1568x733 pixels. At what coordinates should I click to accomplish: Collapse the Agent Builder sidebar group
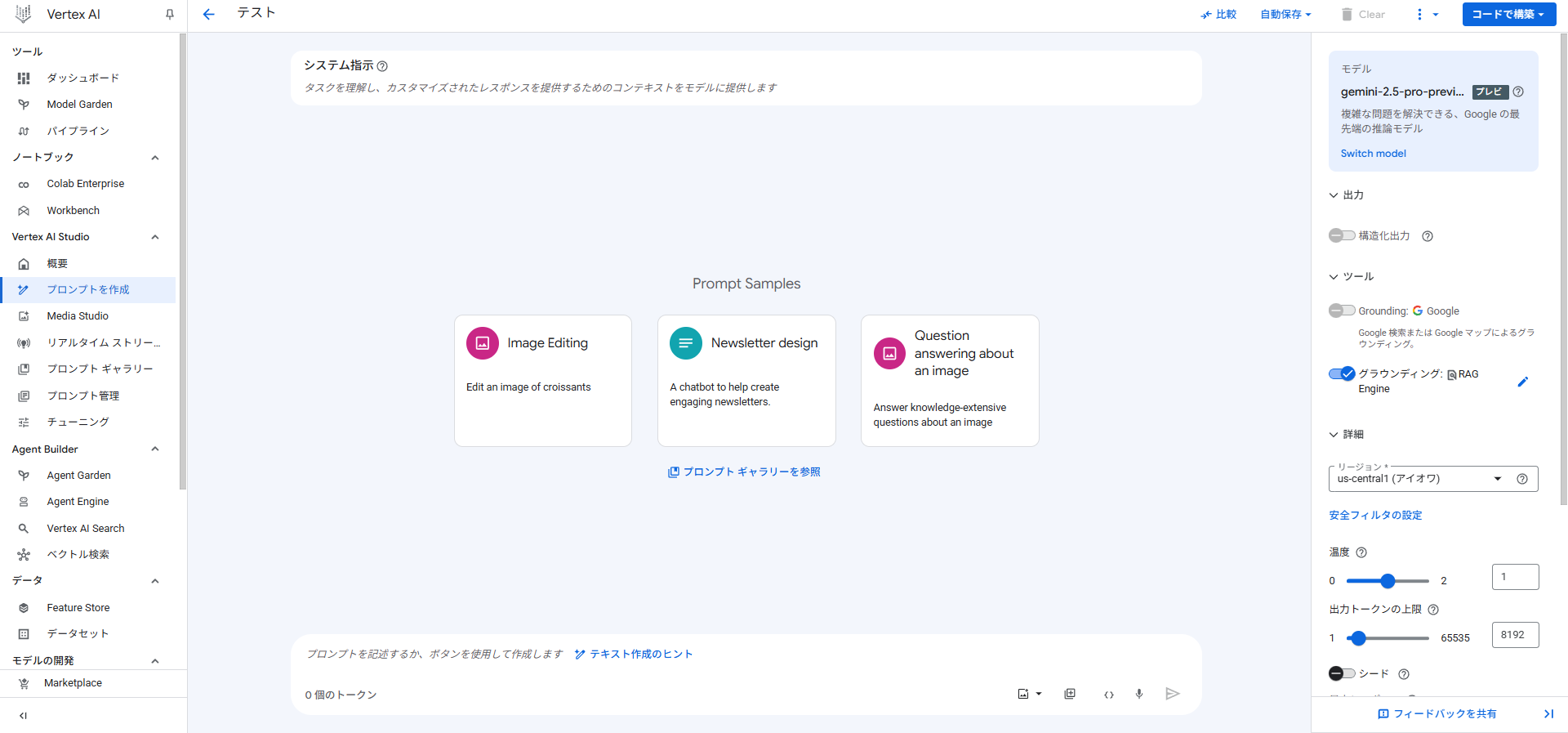pos(155,449)
